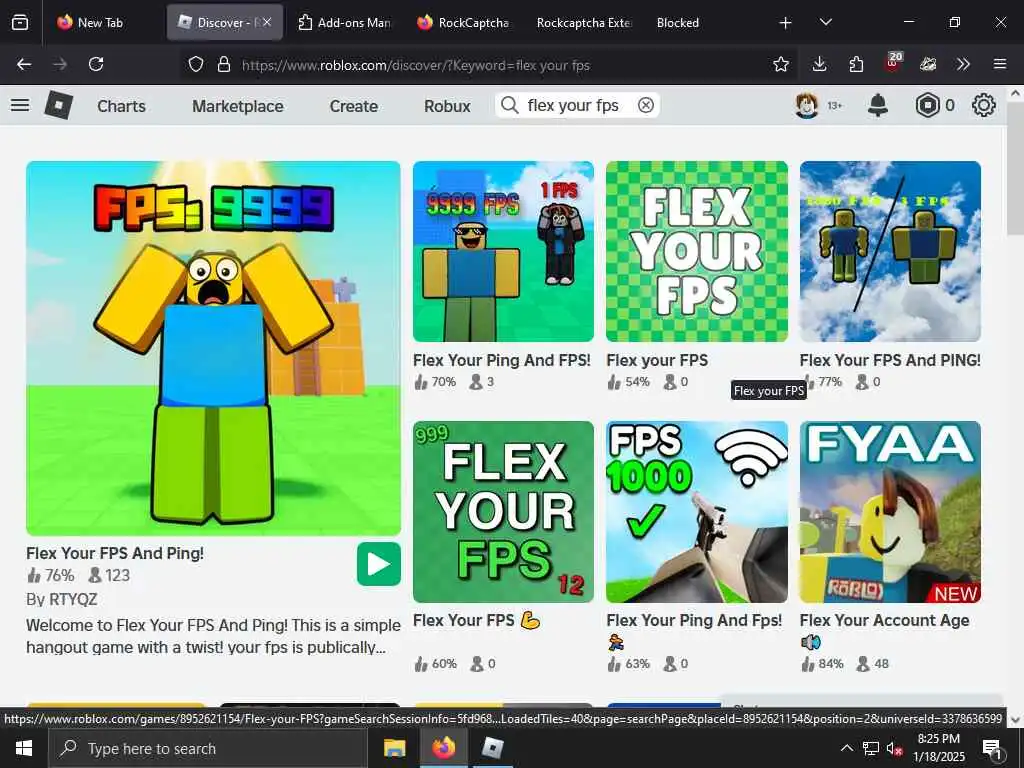This screenshot has width=1024, height=768.
Task: Open the Robux balance icon
Action: point(927,105)
